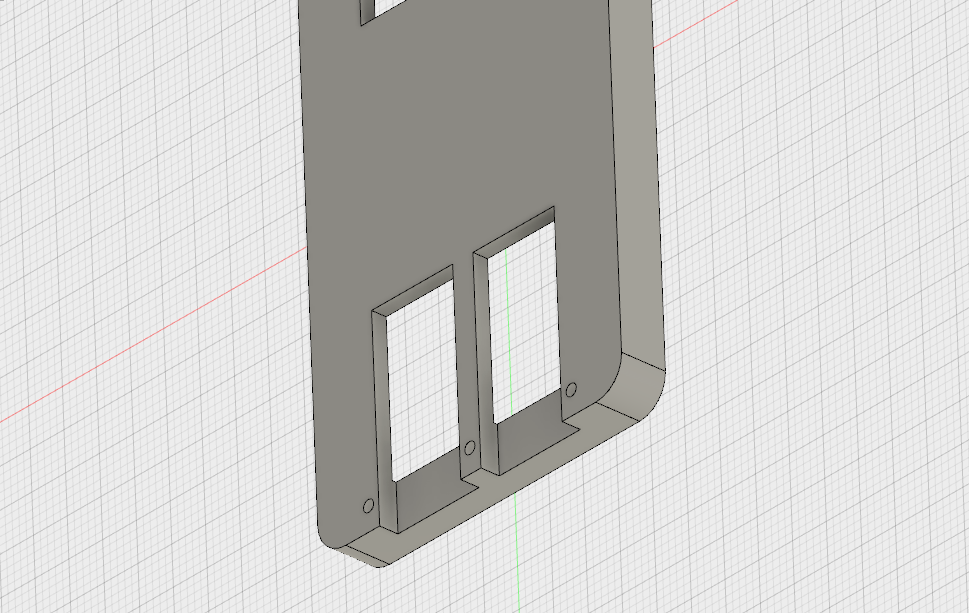Select the small hole between the two cutouts
The width and height of the screenshot is (969, 613).
[470, 448]
